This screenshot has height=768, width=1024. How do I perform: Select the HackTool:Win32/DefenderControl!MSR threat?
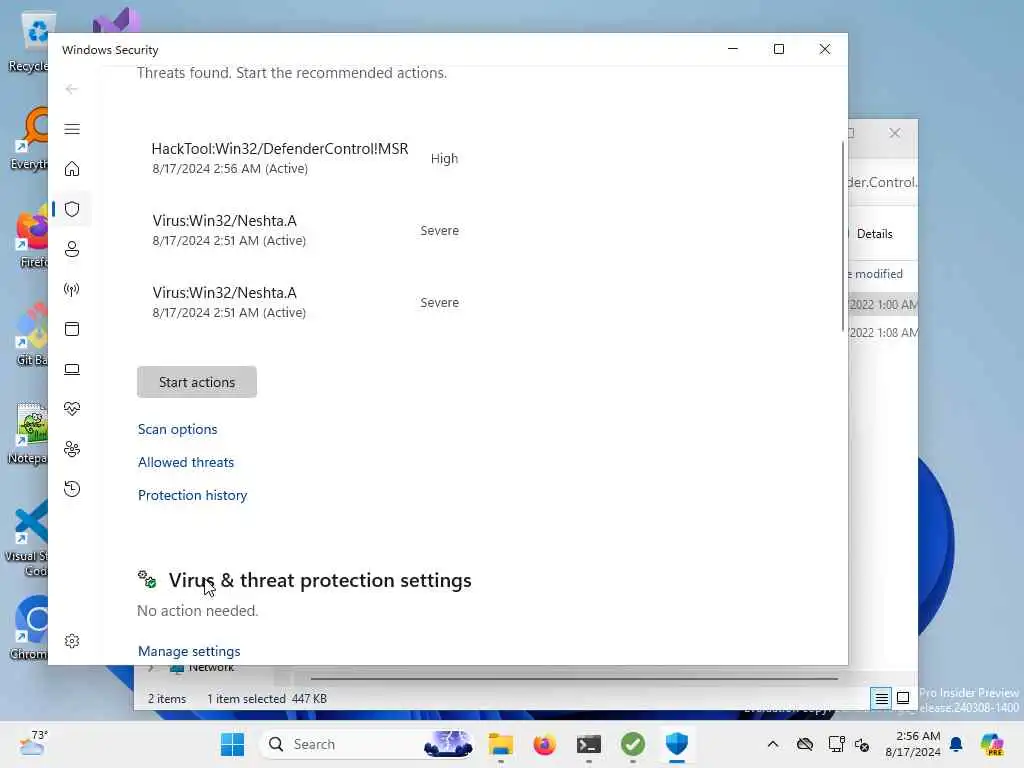(x=304, y=158)
